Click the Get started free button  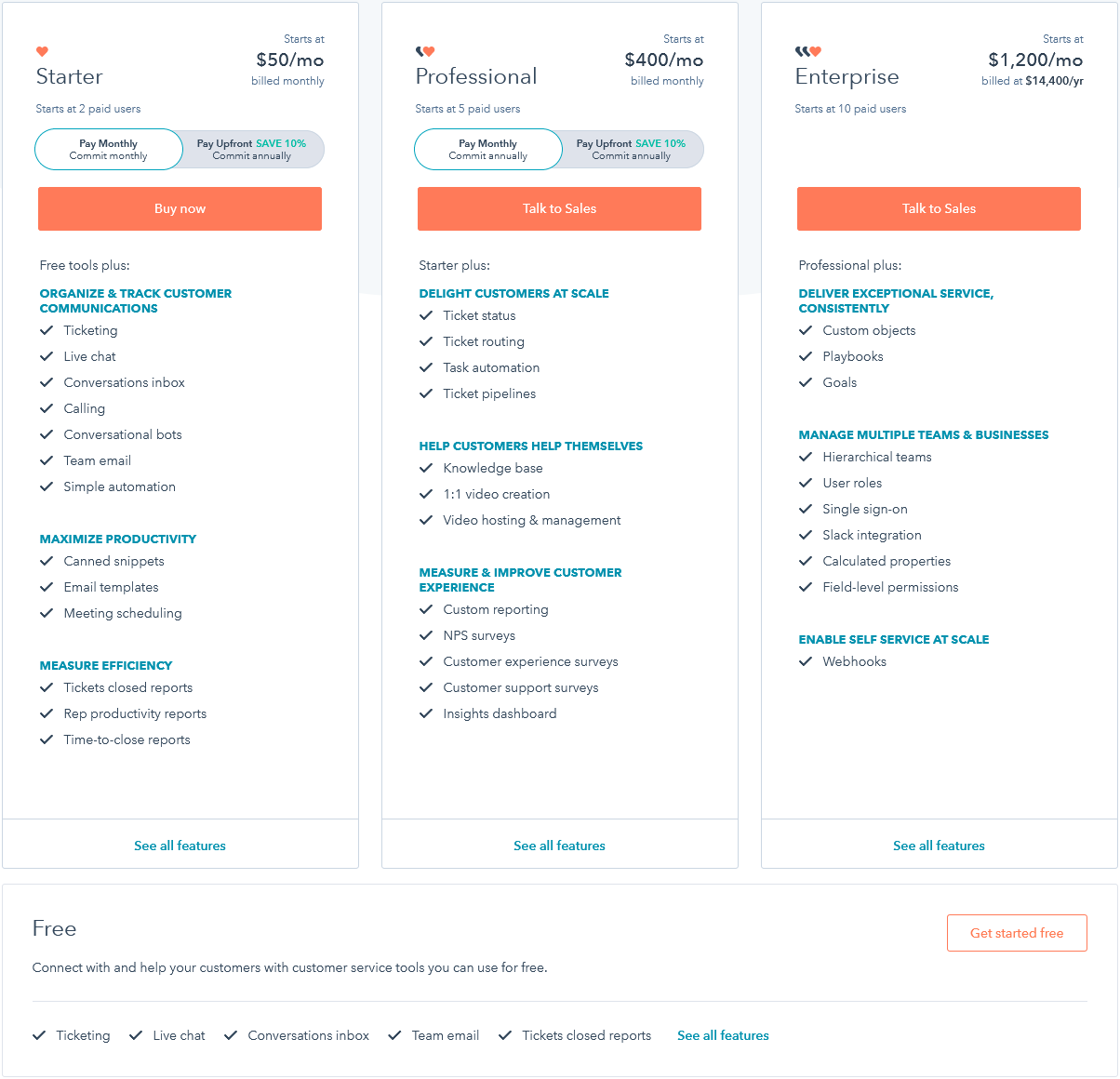click(1017, 933)
